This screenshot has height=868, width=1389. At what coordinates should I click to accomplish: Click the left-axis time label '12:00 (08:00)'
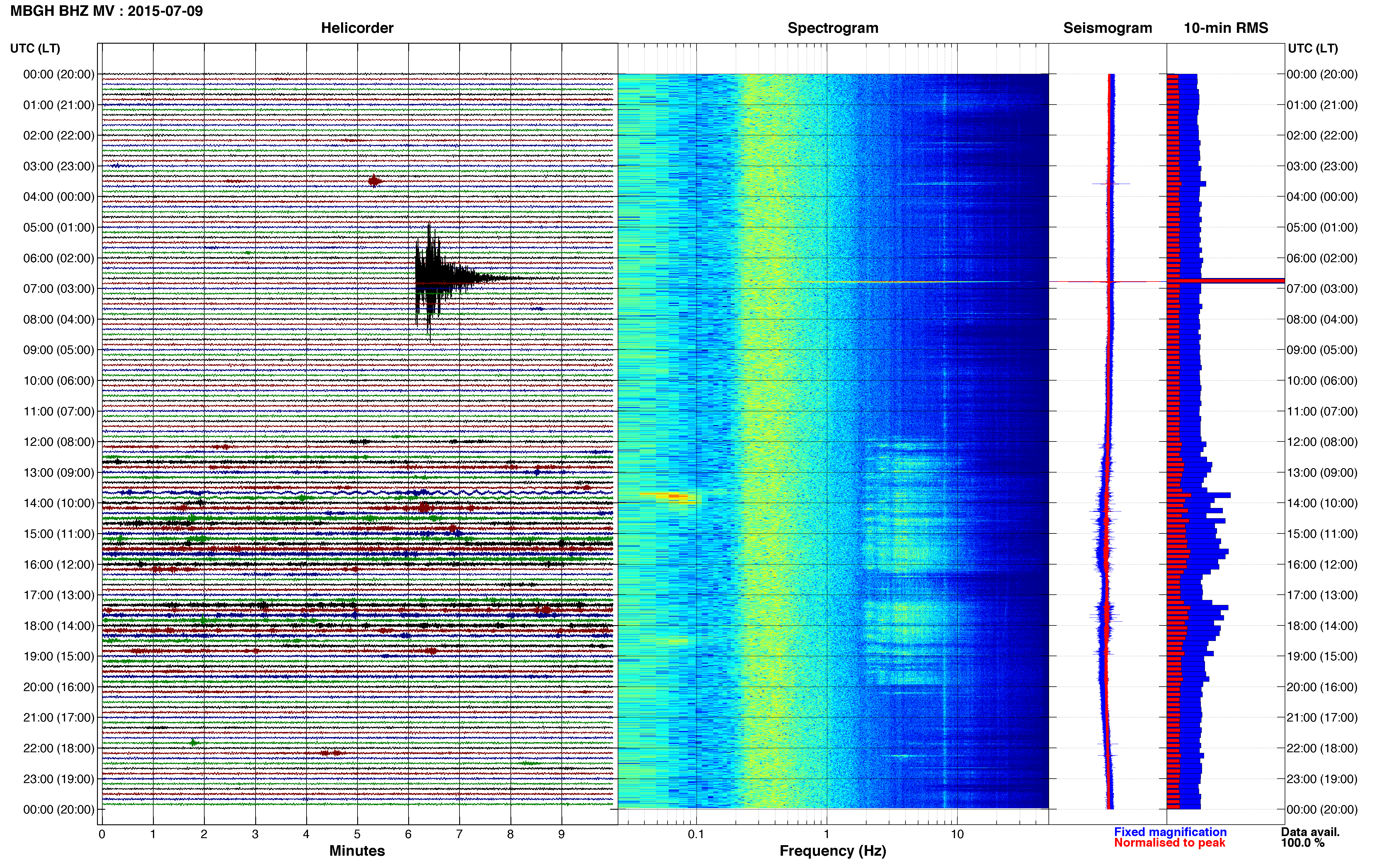(x=59, y=442)
